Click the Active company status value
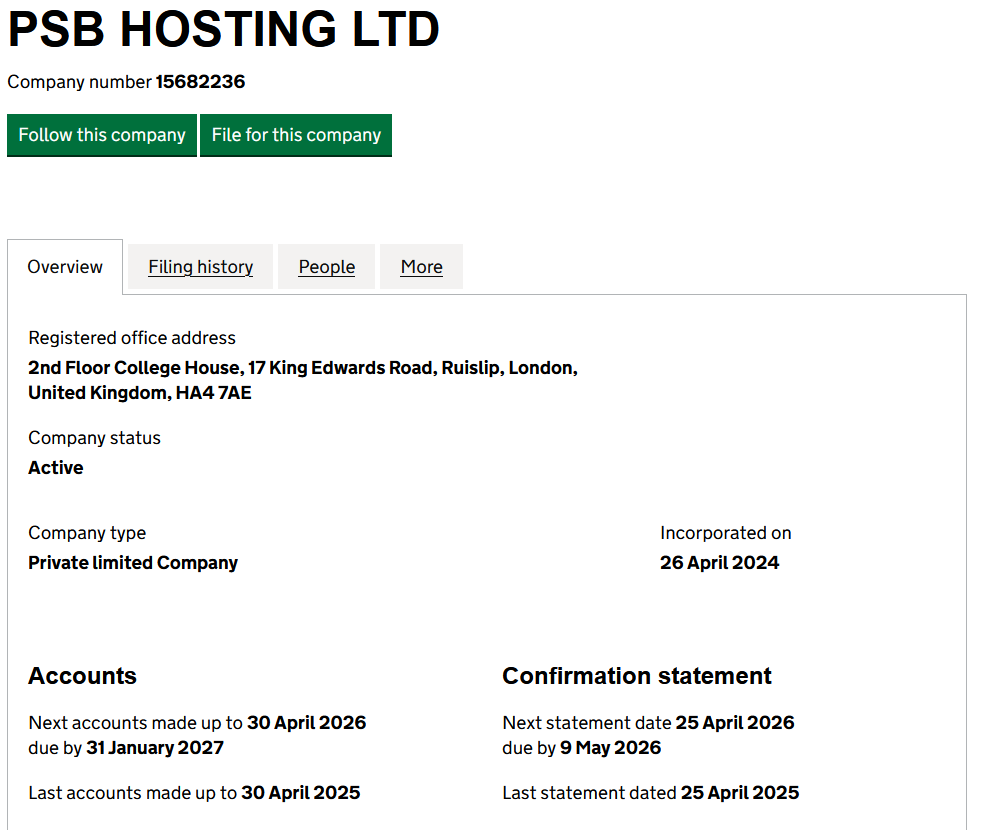This screenshot has height=830, width=982. coord(56,468)
